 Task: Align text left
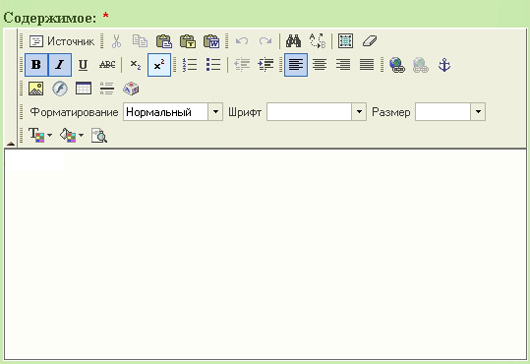pos(296,65)
